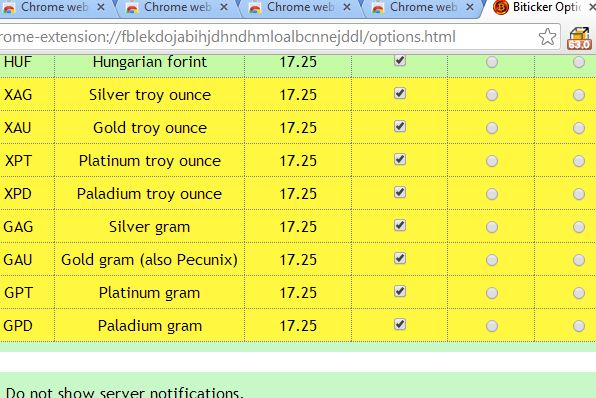This screenshot has height=398, width=596.
Task: Click the GAU currency code
Action: [18, 260]
